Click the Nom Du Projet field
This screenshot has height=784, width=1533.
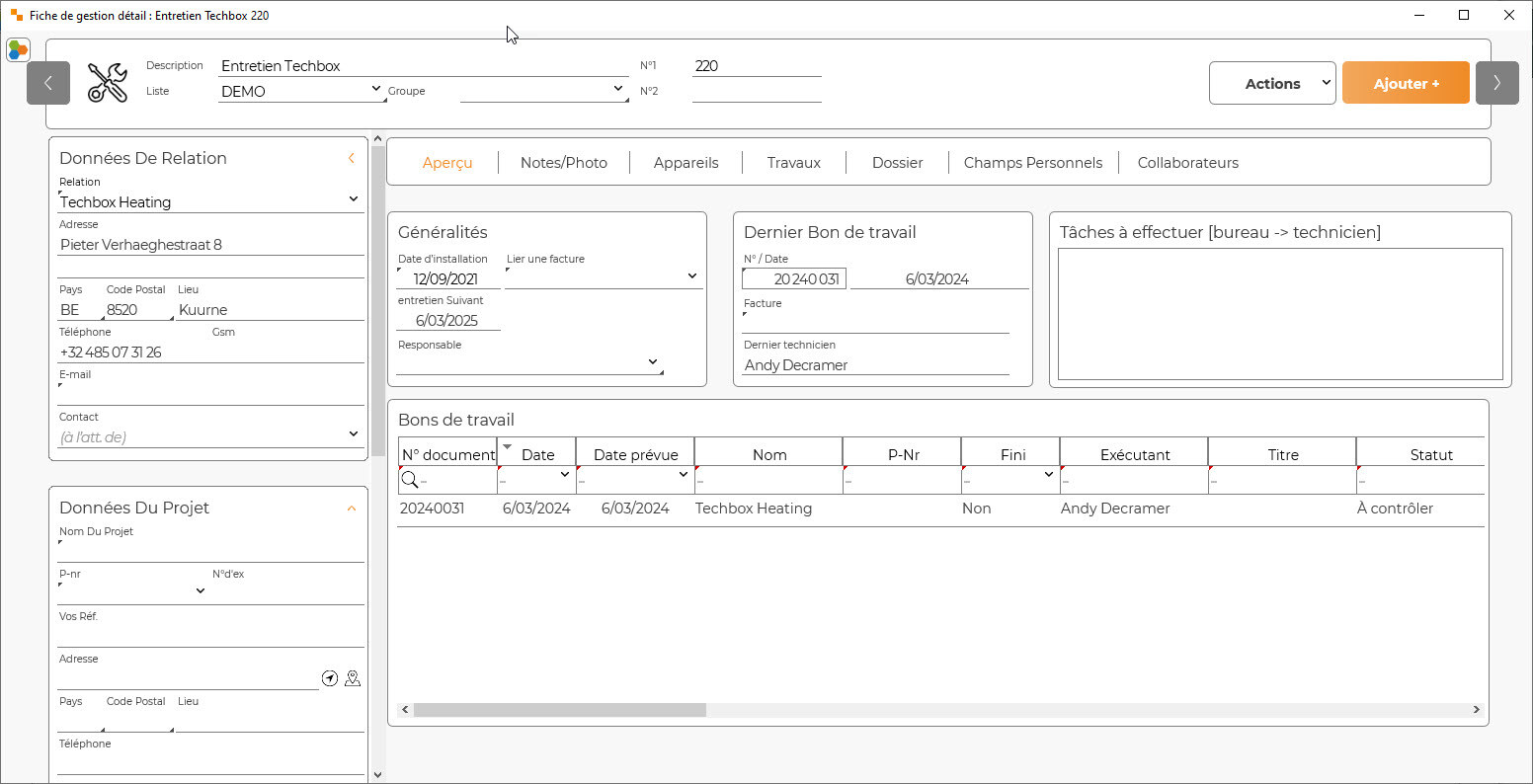(x=210, y=551)
